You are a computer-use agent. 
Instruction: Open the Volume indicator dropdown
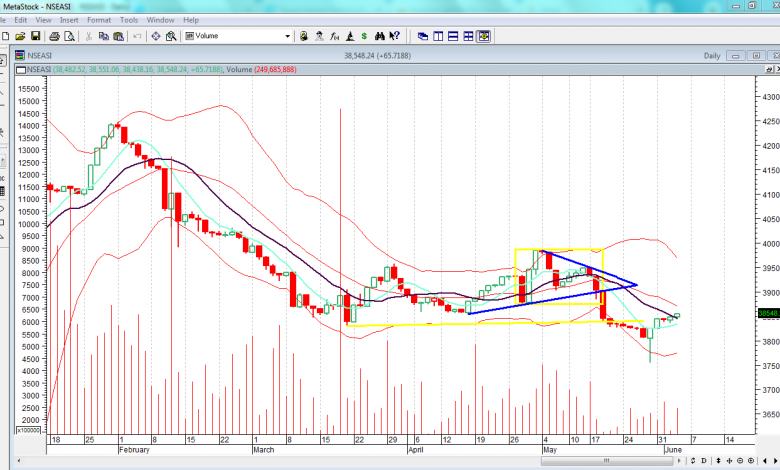(x=287, y=36)
